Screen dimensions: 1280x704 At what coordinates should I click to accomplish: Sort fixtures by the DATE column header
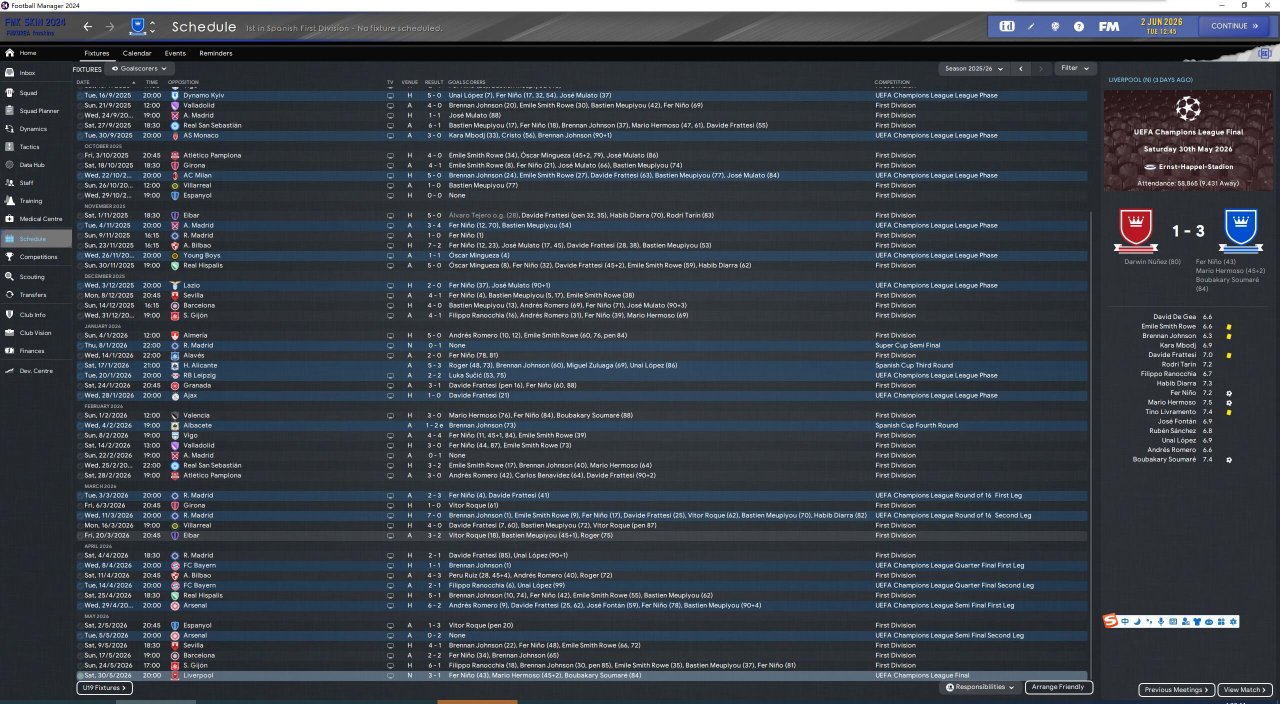83,82
